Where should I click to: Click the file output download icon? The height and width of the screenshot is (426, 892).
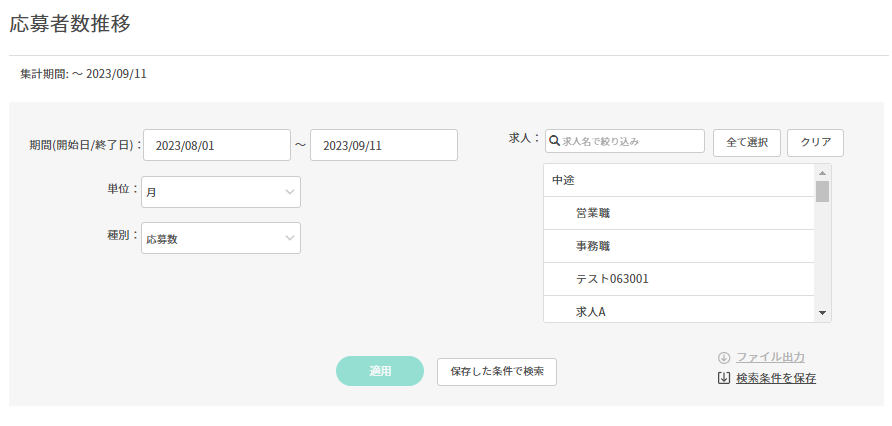click(x=724, y=357)
